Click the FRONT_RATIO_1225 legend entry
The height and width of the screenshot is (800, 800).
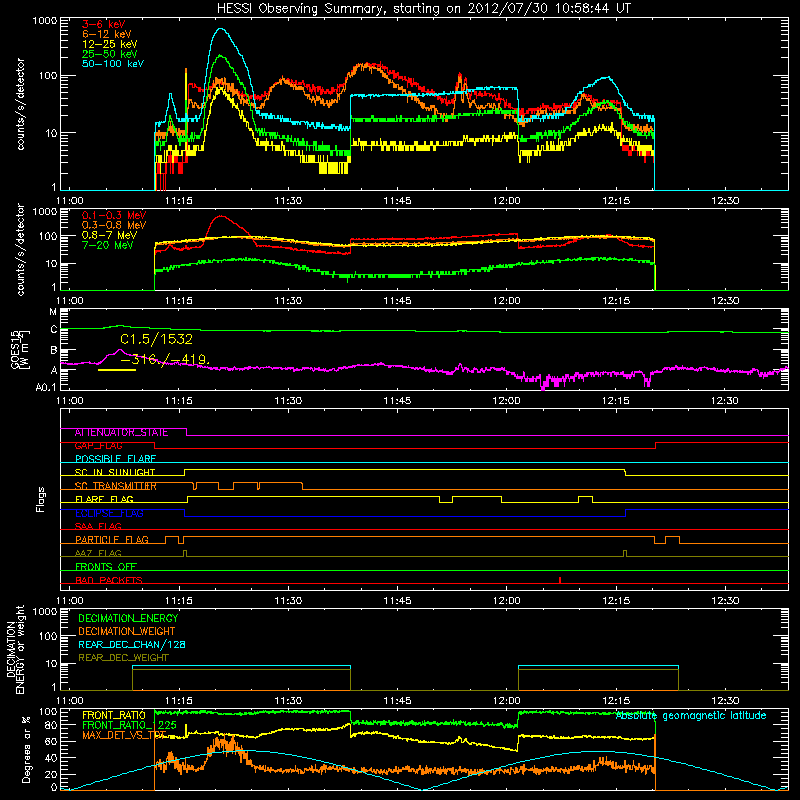(129, 726)
